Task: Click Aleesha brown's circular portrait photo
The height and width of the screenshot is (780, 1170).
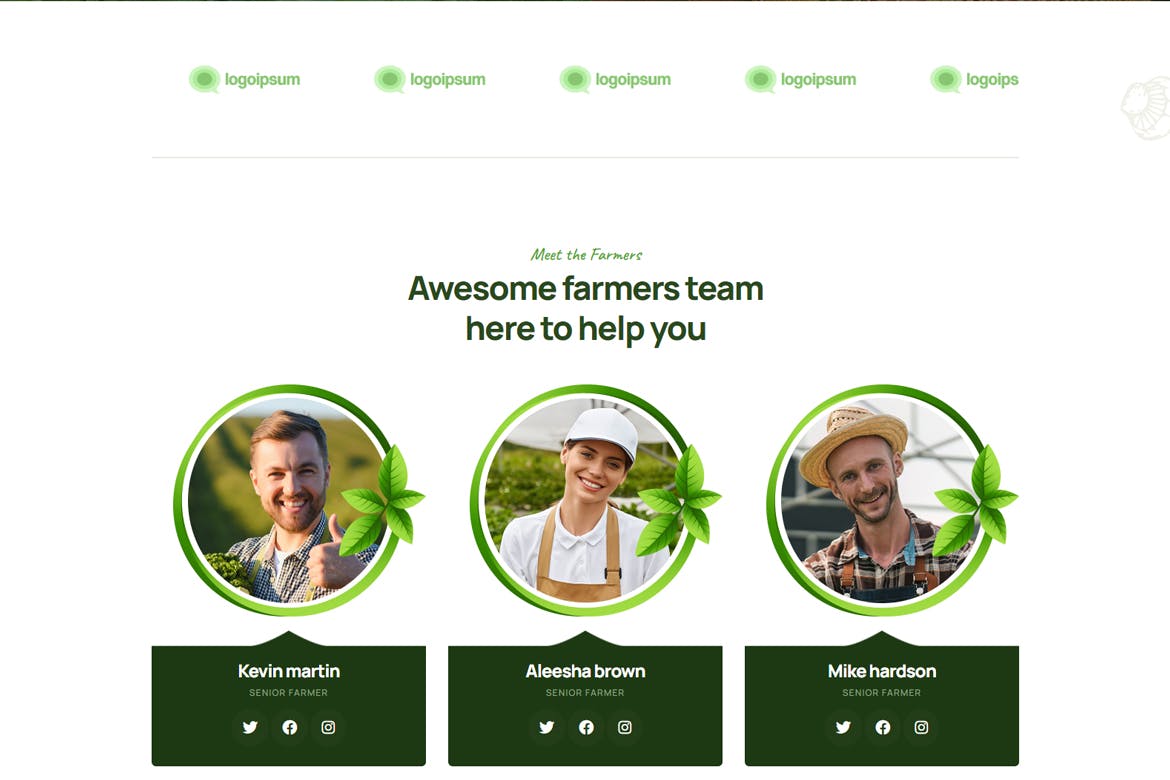Action: pos(585,500)
